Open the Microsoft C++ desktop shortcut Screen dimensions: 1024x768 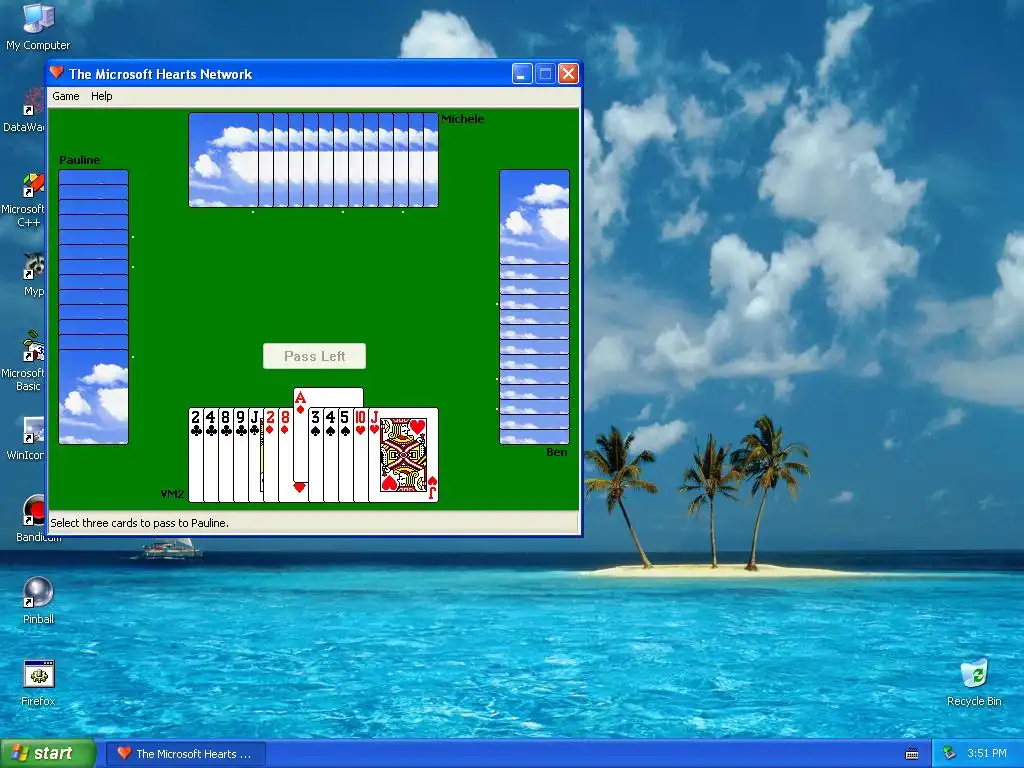point(25,199)
